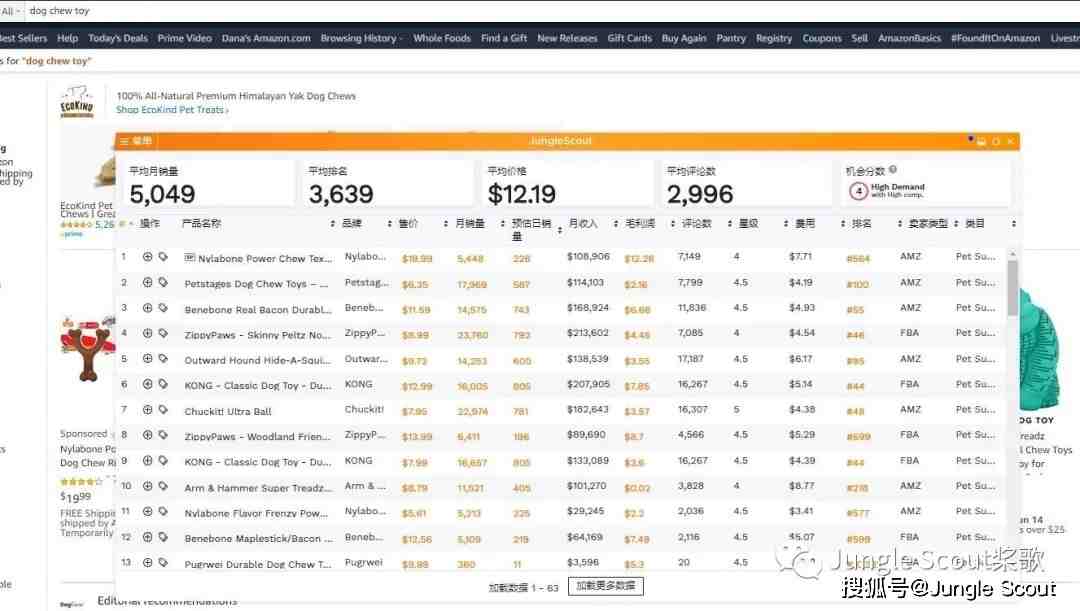
Task: Click the EcoKind brand logo thumbnail
Action: 76,102
